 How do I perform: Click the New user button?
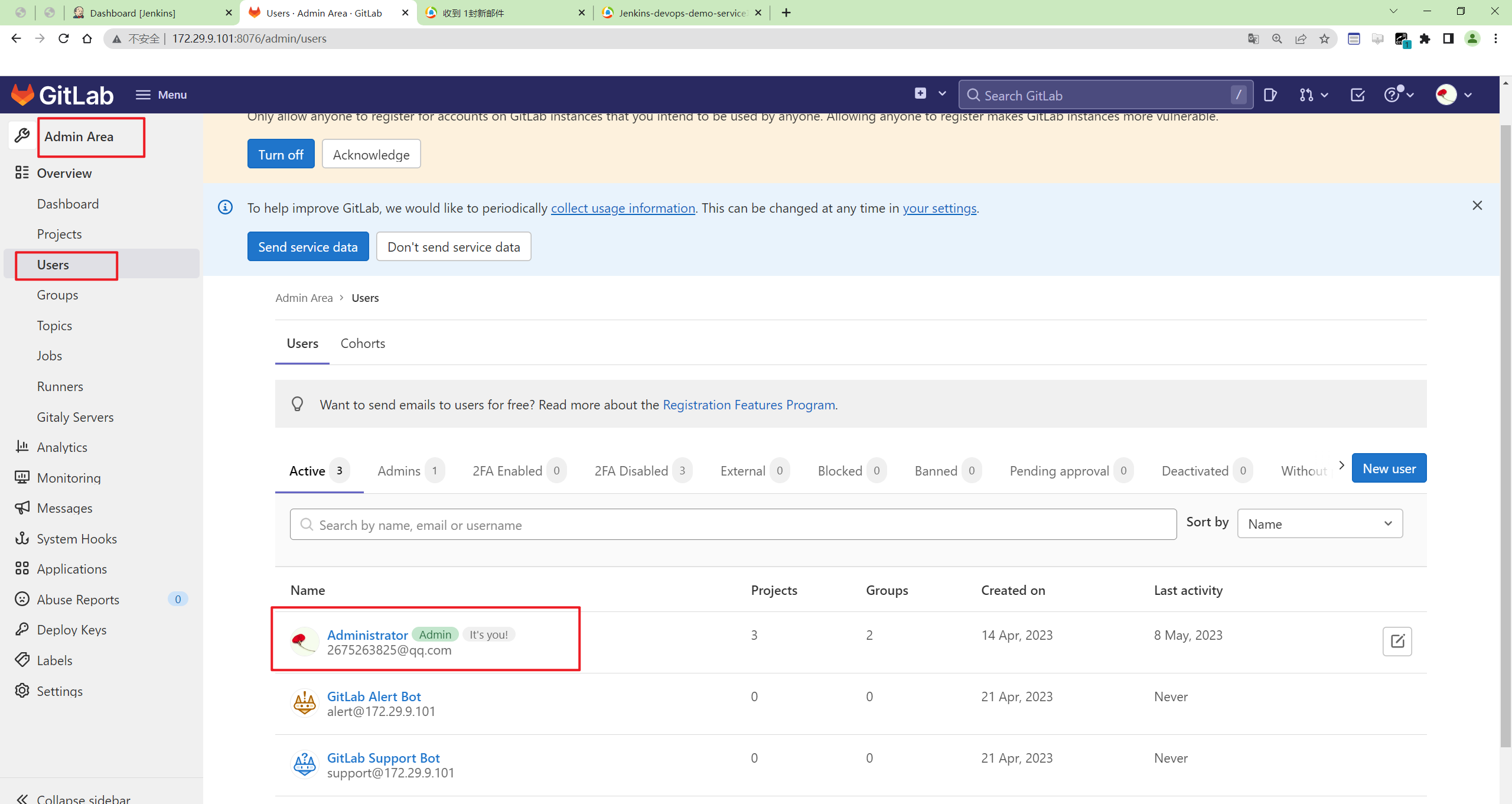(x=1389, y=468)
